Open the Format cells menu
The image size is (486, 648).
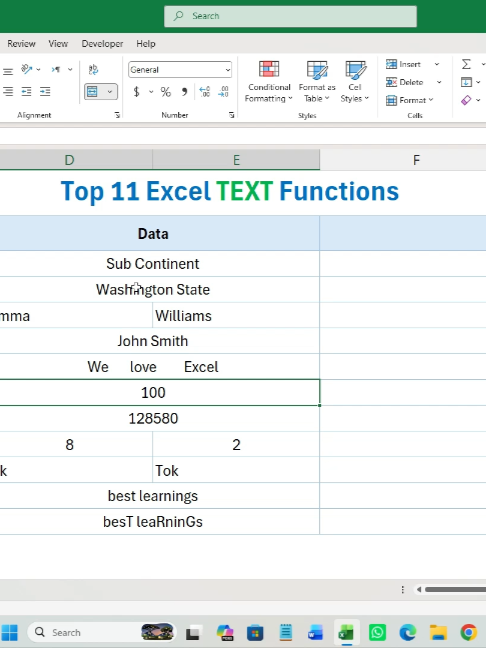[410, 100]
